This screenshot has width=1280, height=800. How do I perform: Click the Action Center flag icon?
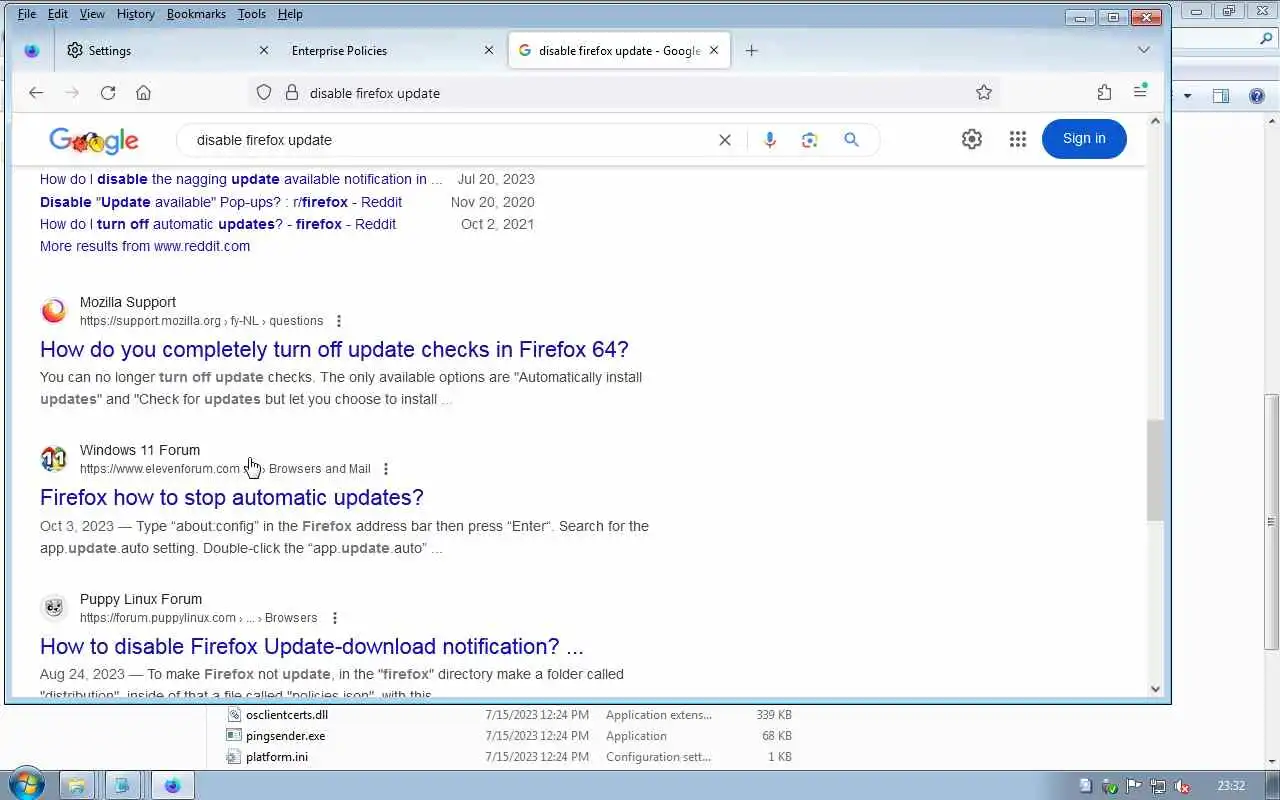point(1134,786)
